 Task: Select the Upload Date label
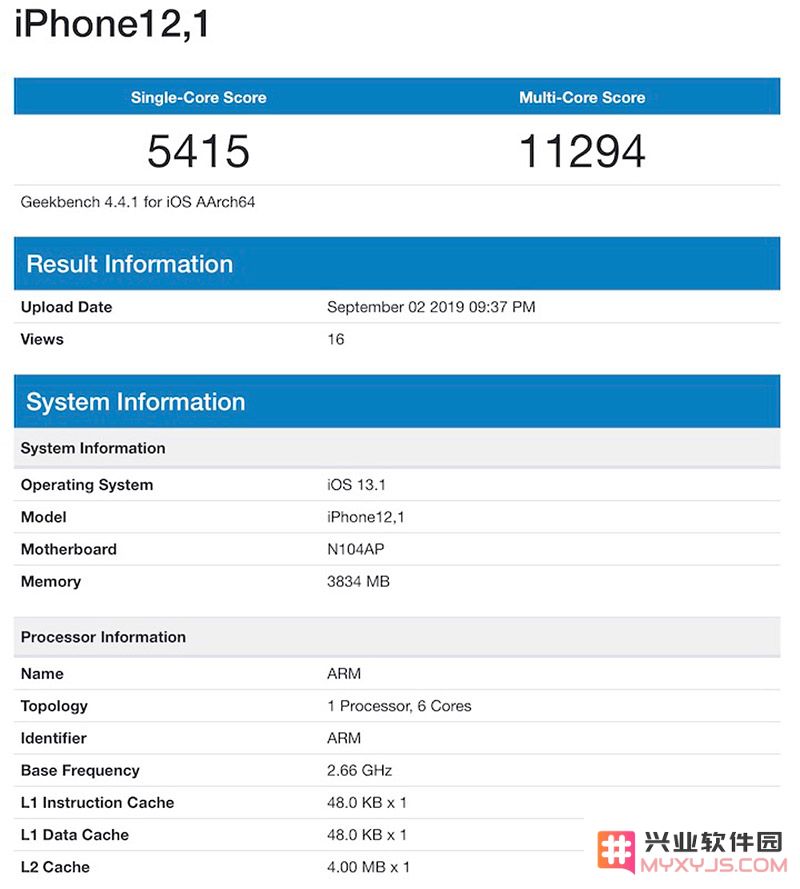pos(66,307)
